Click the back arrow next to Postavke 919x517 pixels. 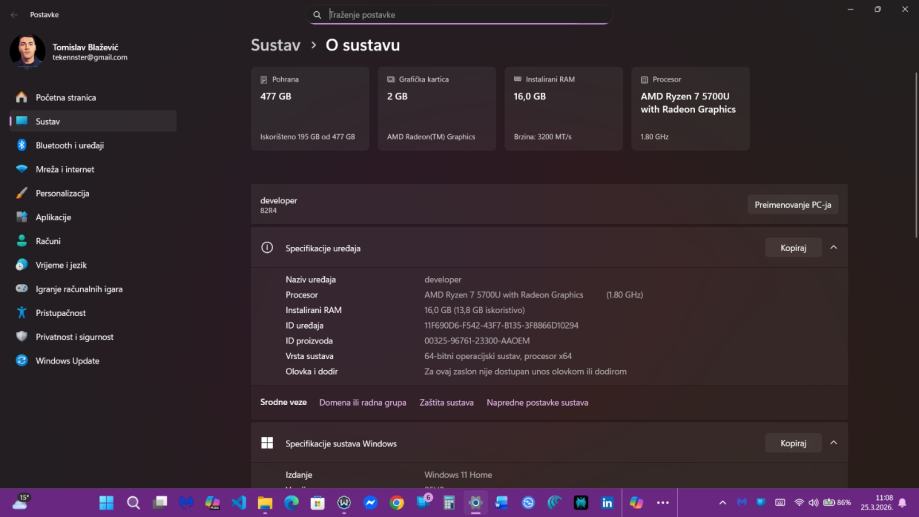[x=14, y=15]
